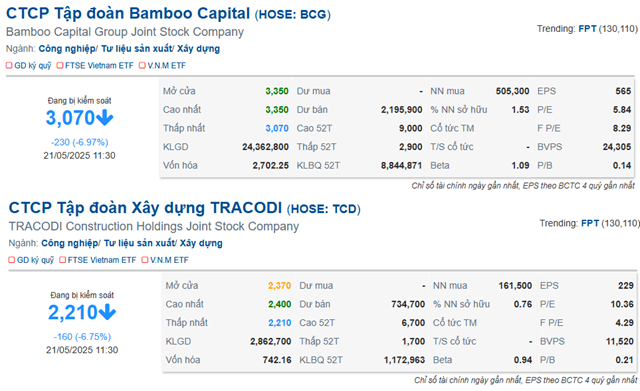This screenshot has height=391, width=640.
Task: Click trending FPT ticker in TRACODI section
Action: (x=590, y=223)
